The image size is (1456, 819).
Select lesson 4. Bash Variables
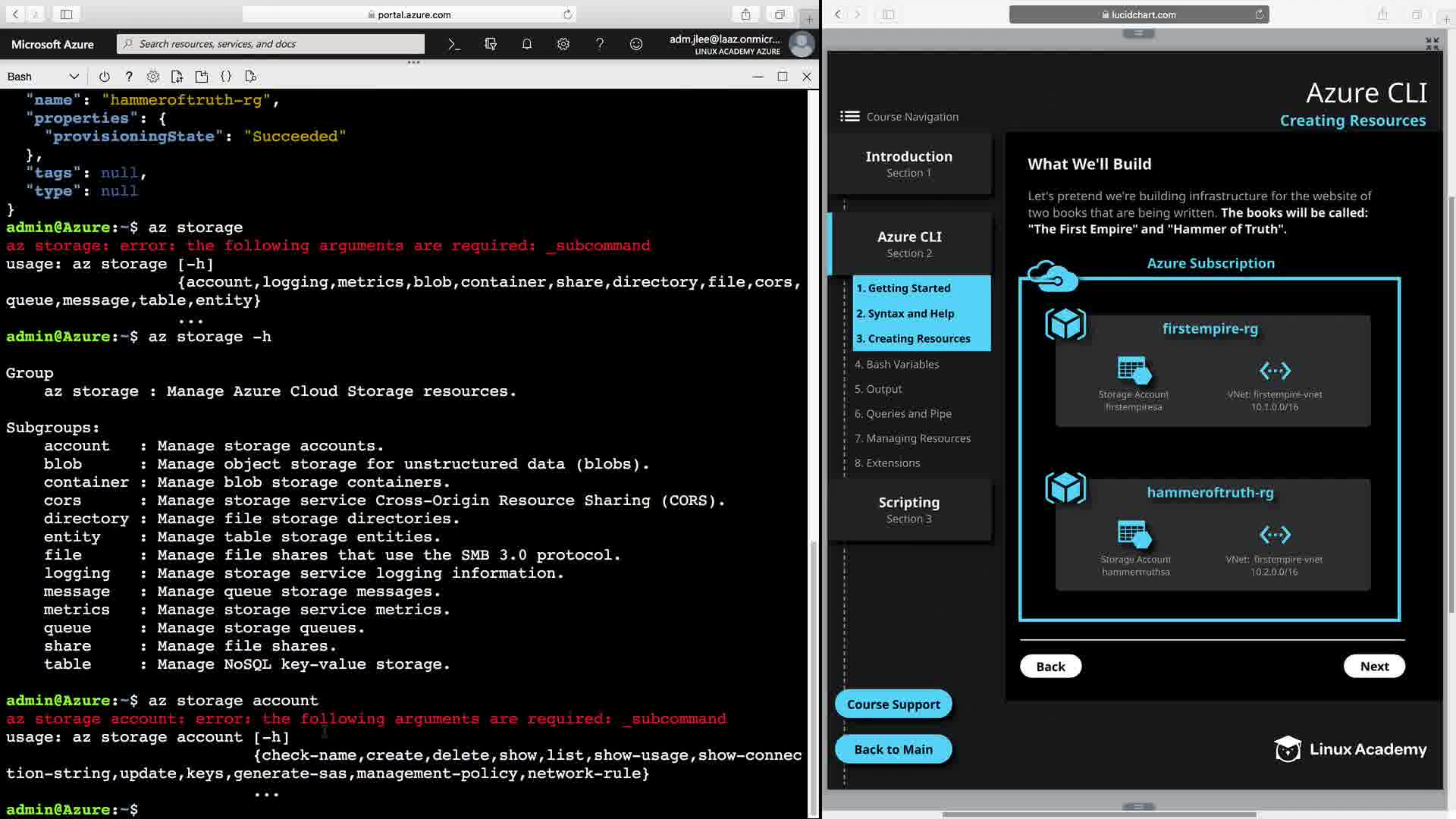point(896,364)
